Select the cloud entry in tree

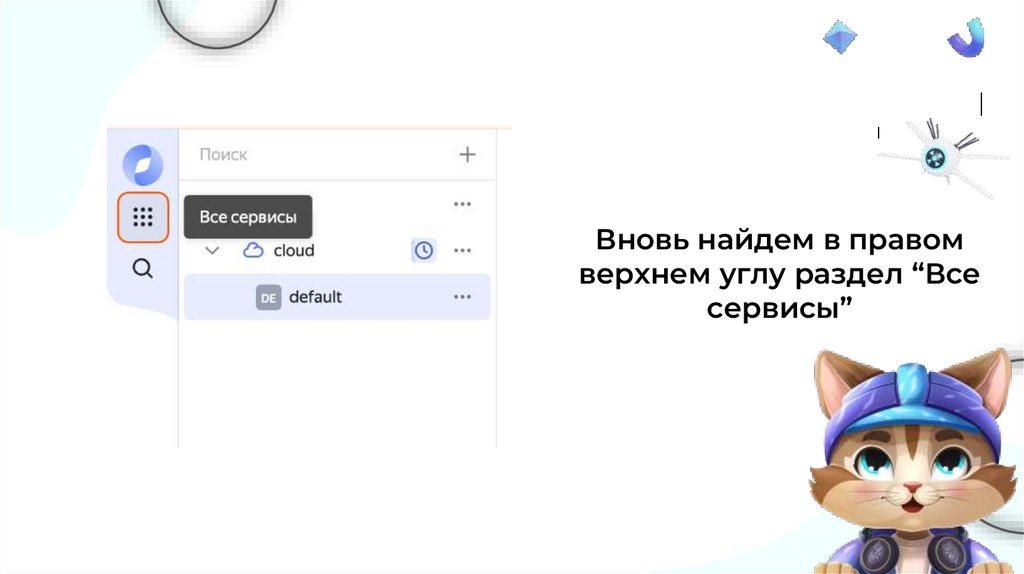point(294,251)
